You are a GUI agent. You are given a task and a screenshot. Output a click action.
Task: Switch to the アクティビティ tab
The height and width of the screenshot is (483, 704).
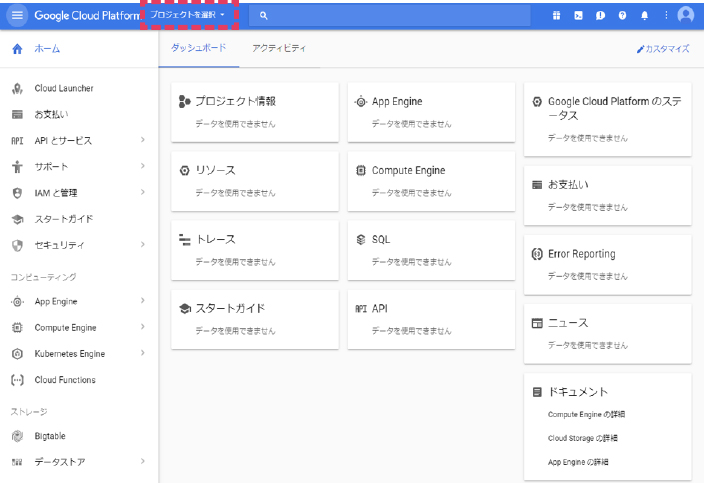279,48
